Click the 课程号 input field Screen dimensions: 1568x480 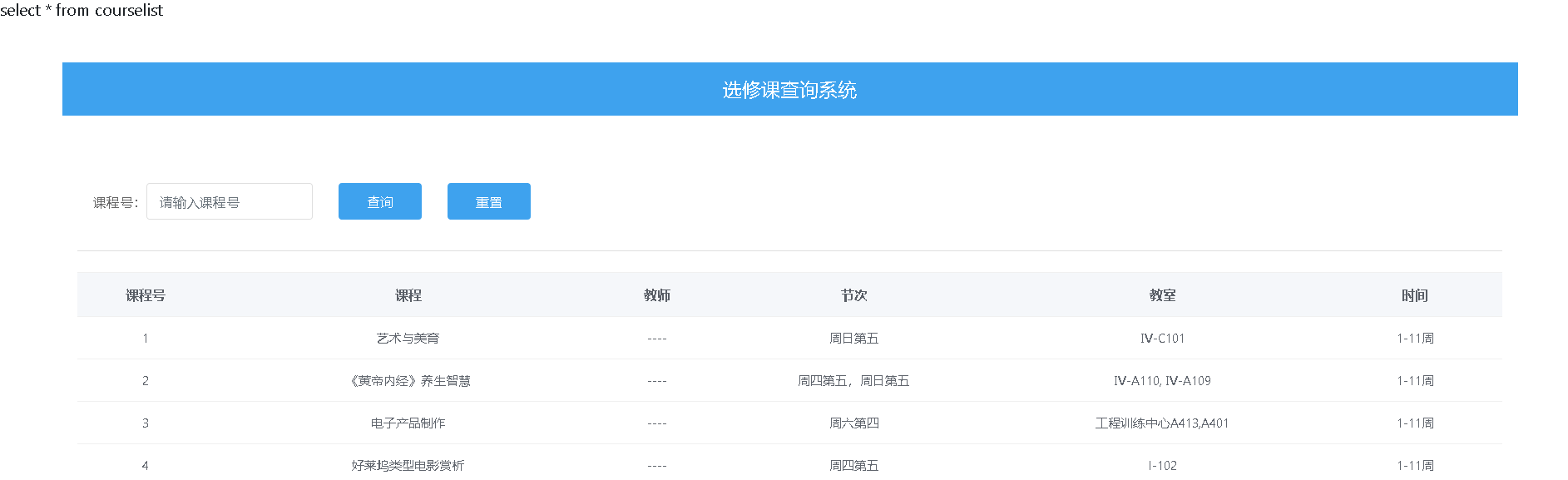point(230,201)
